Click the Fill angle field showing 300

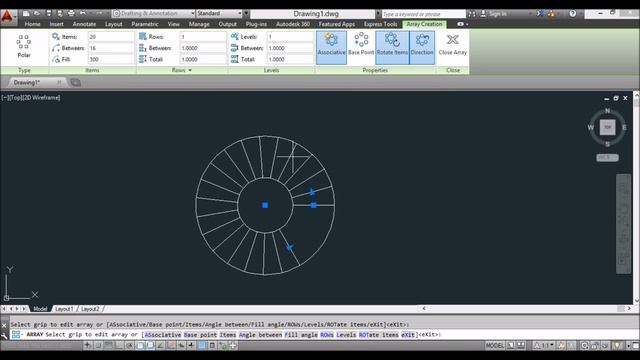111,60
